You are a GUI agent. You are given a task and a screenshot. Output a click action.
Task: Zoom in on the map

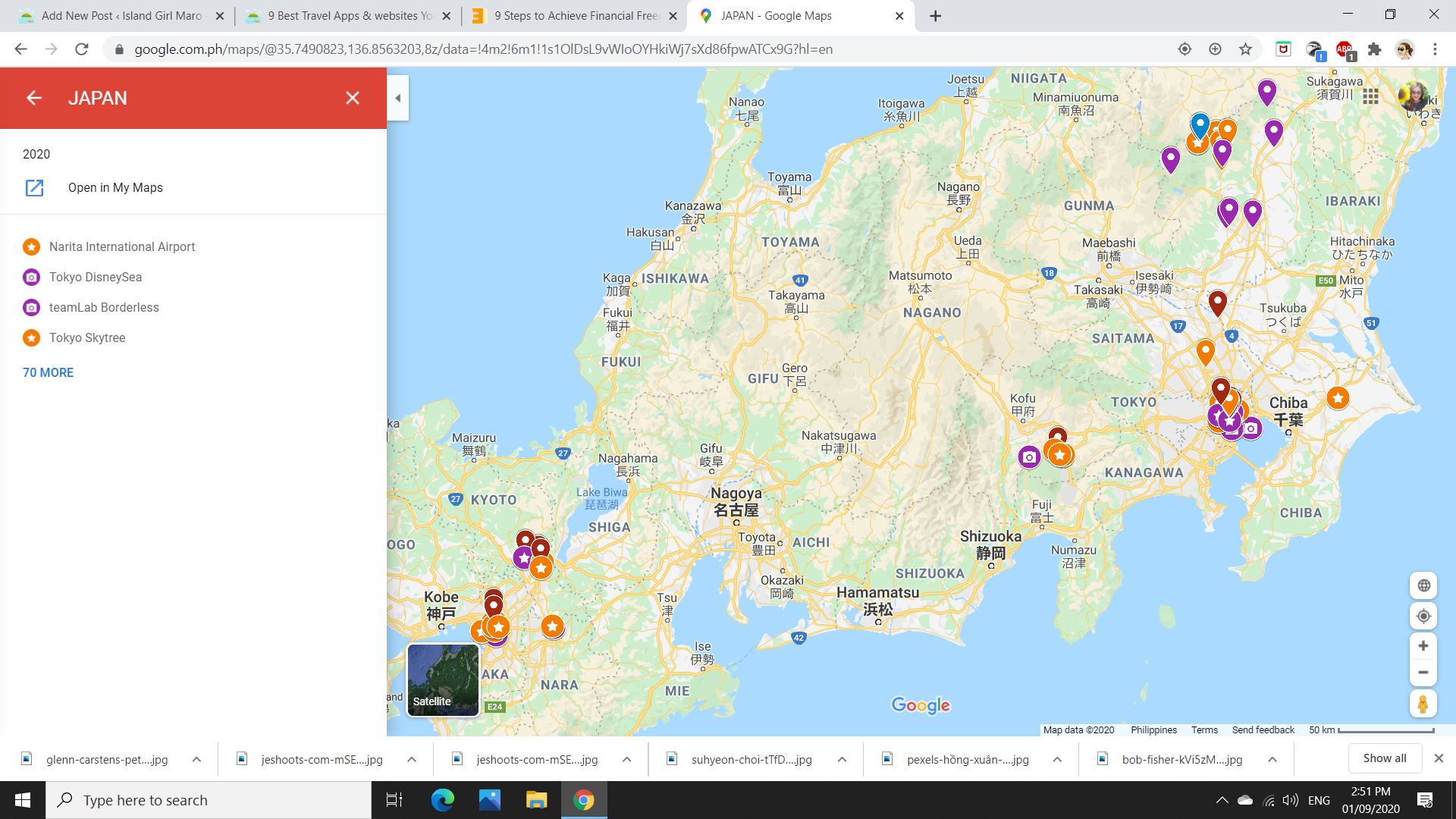tap(1423, 646)
